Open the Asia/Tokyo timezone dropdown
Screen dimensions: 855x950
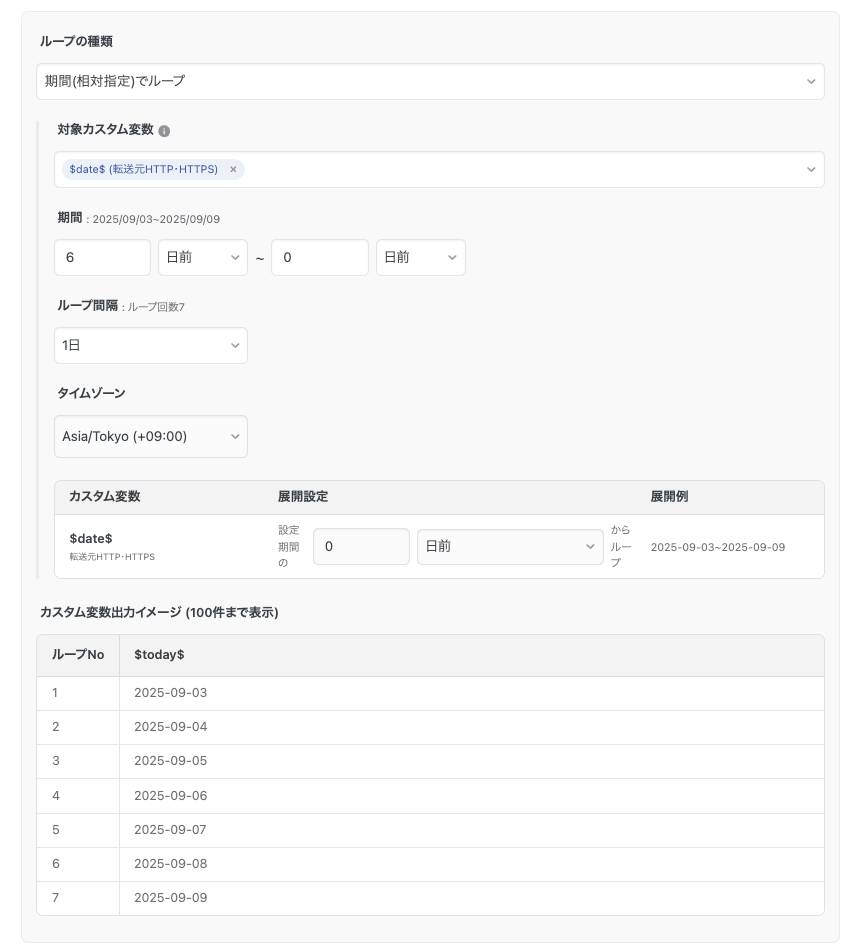[x=150, y=437]
